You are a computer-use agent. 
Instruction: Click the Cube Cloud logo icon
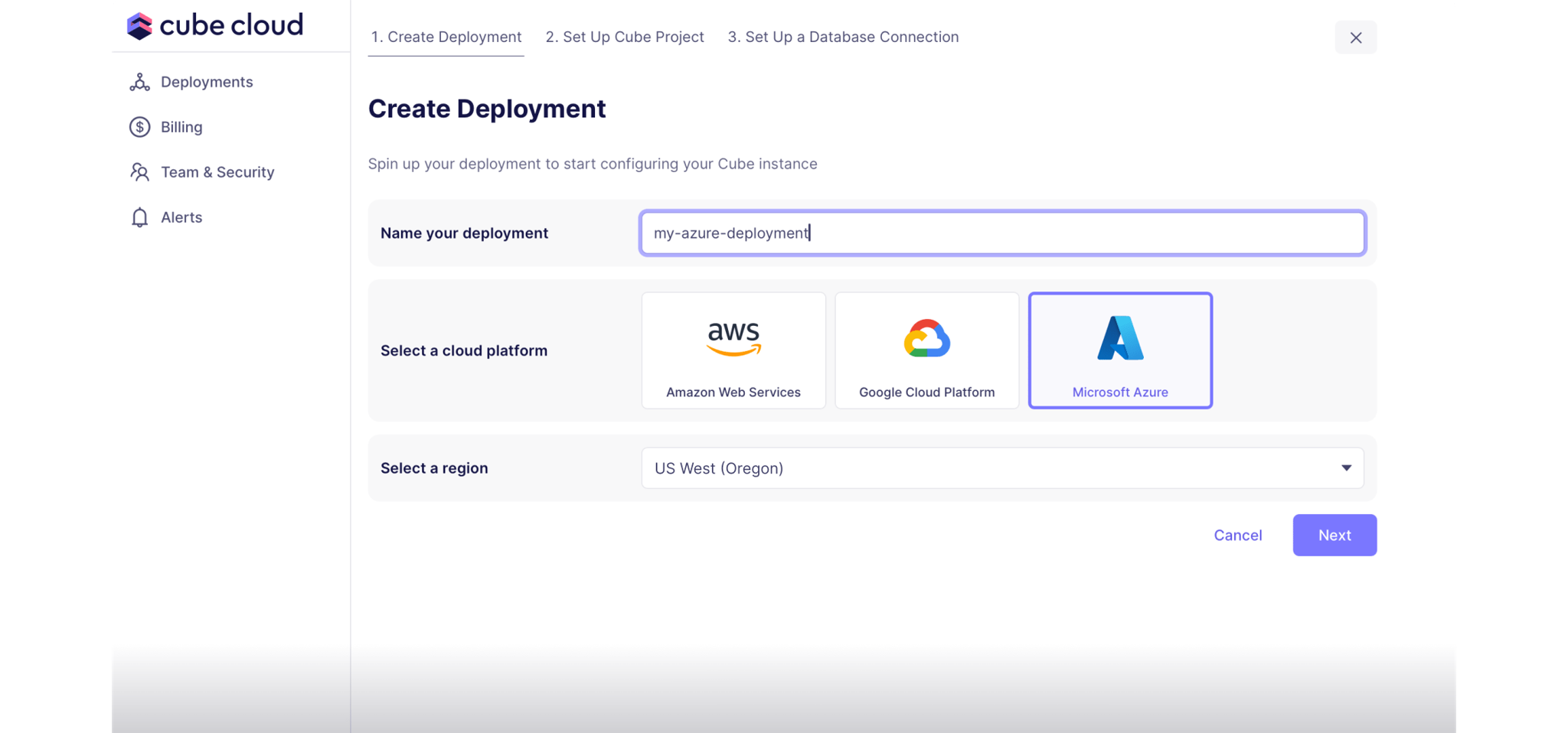(x=139, y=26)
